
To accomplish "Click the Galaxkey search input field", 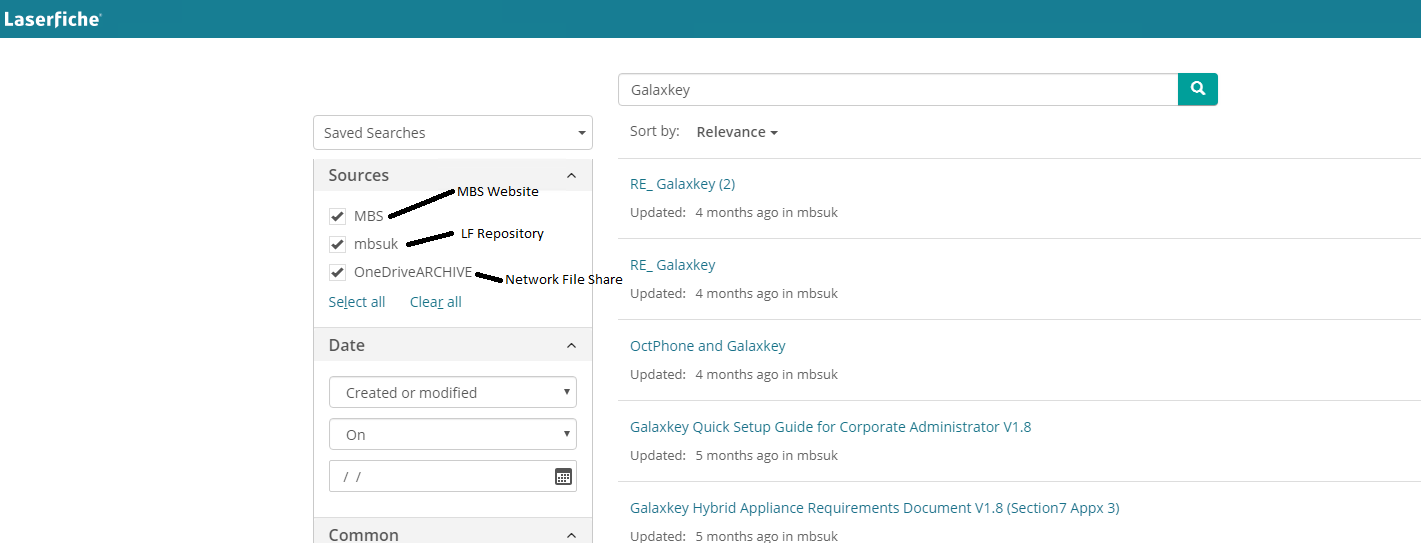I will click(898, 89).
